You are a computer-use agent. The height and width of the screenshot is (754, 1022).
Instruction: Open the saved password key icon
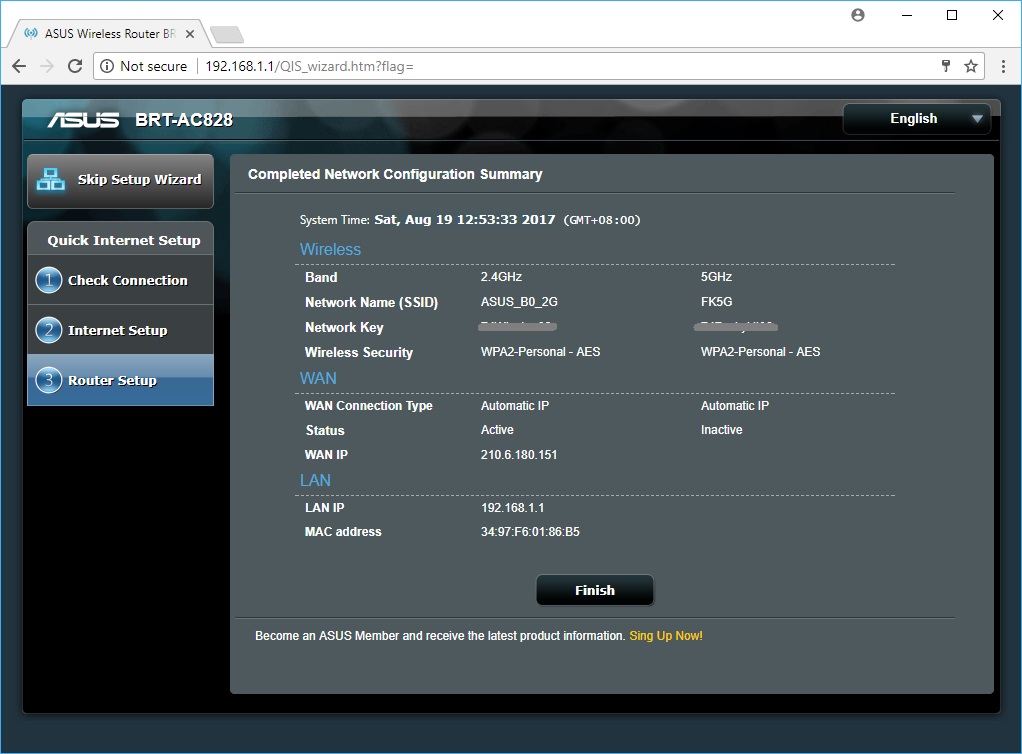945,66
